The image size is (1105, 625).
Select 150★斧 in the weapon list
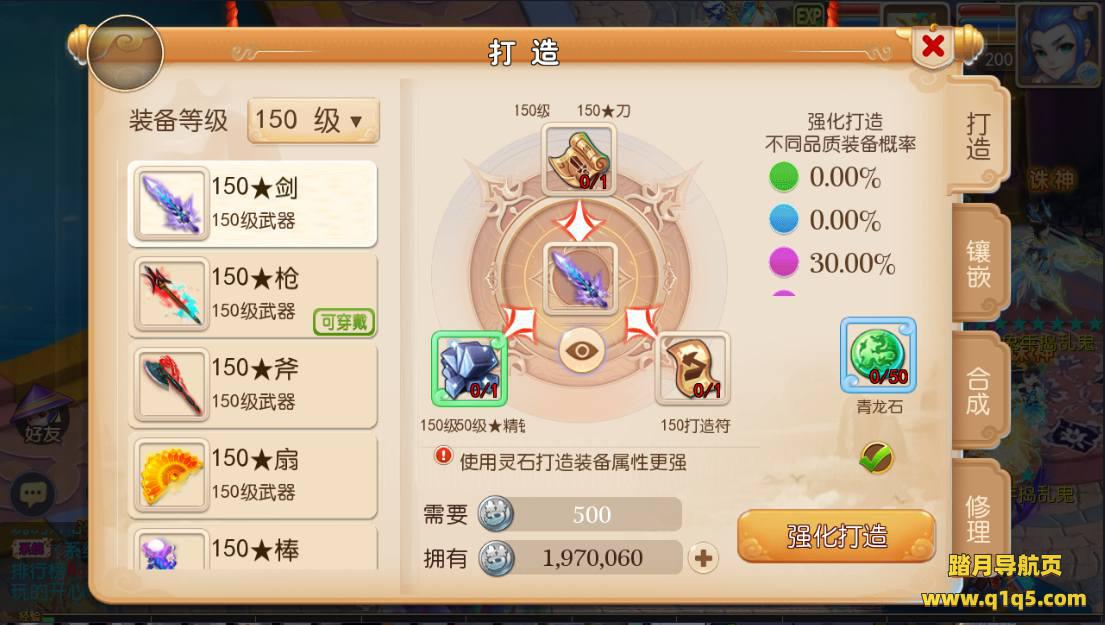tap(252, 385)
